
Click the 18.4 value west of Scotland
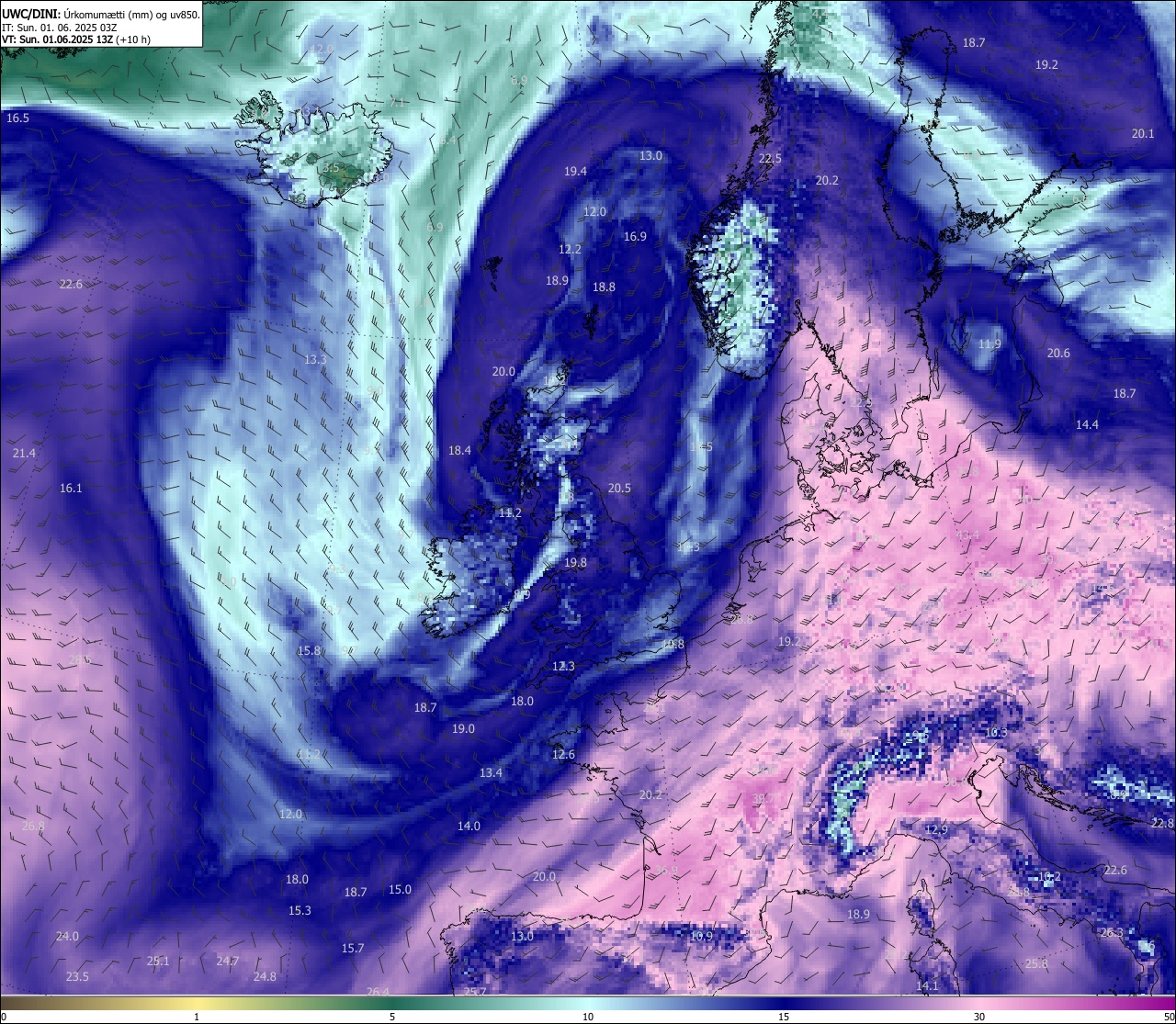(459, 450)
